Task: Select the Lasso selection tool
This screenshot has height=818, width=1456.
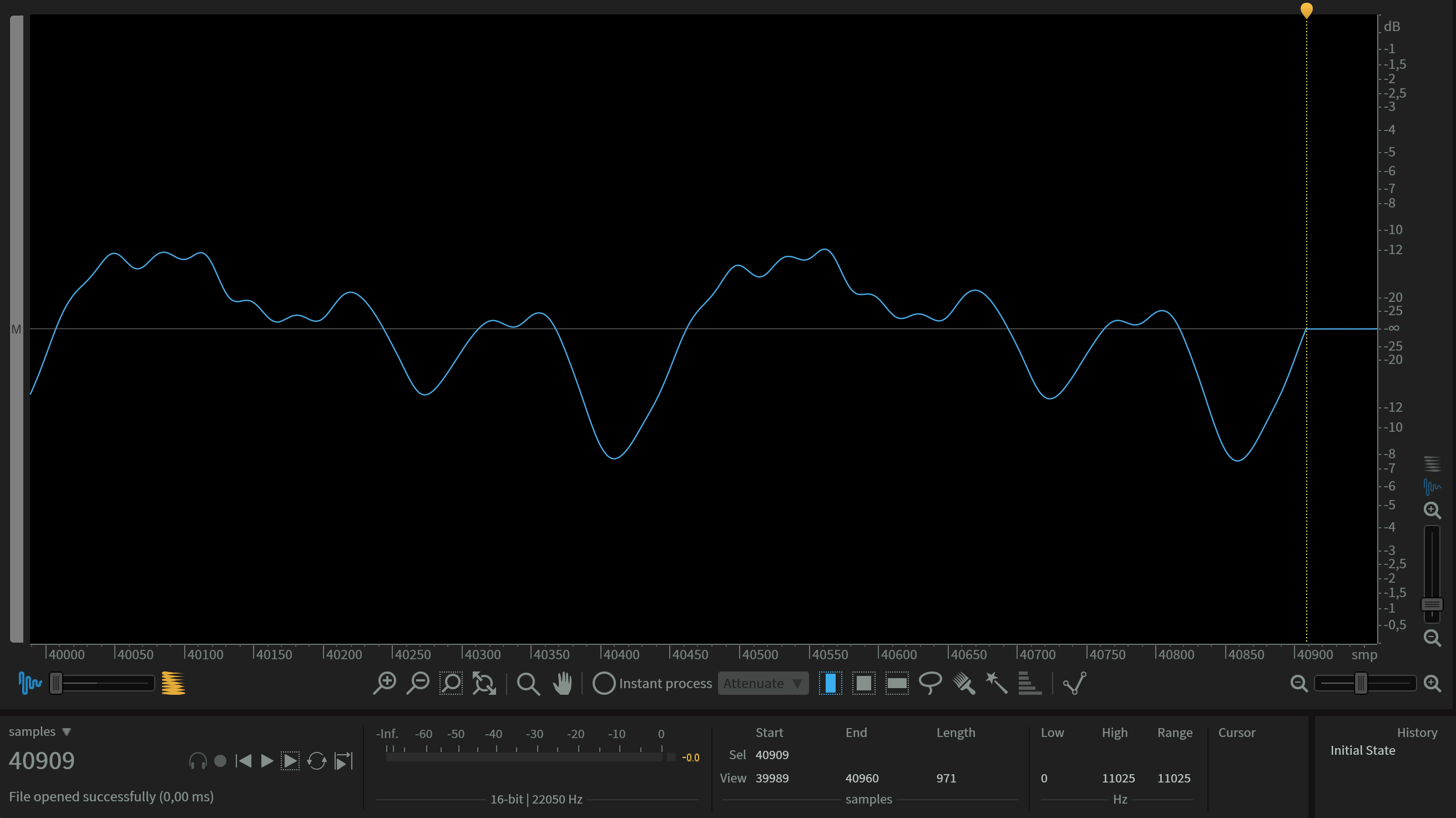Action: click(x=931, y=683)
